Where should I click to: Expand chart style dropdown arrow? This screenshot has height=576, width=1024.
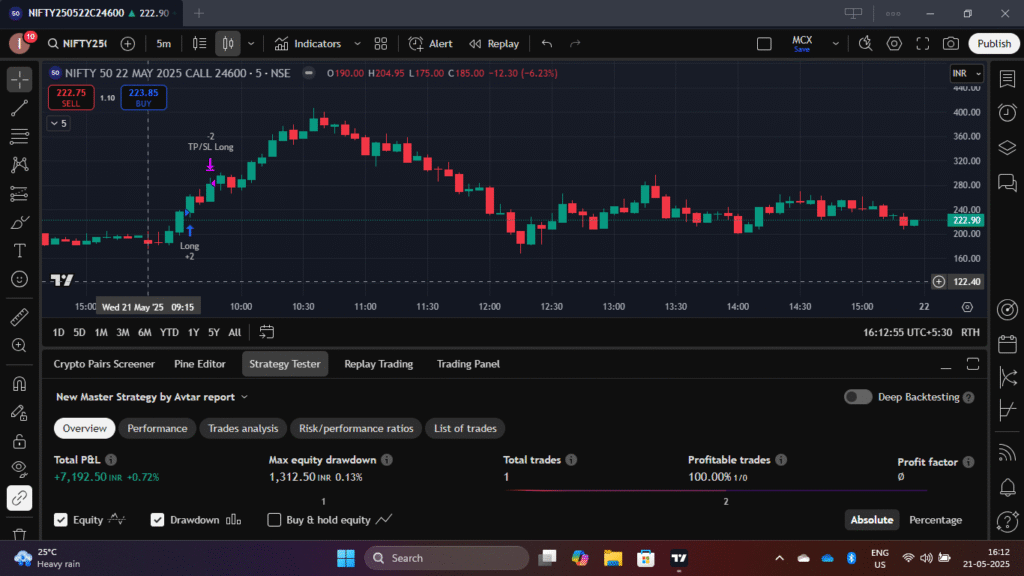[251, 44]
